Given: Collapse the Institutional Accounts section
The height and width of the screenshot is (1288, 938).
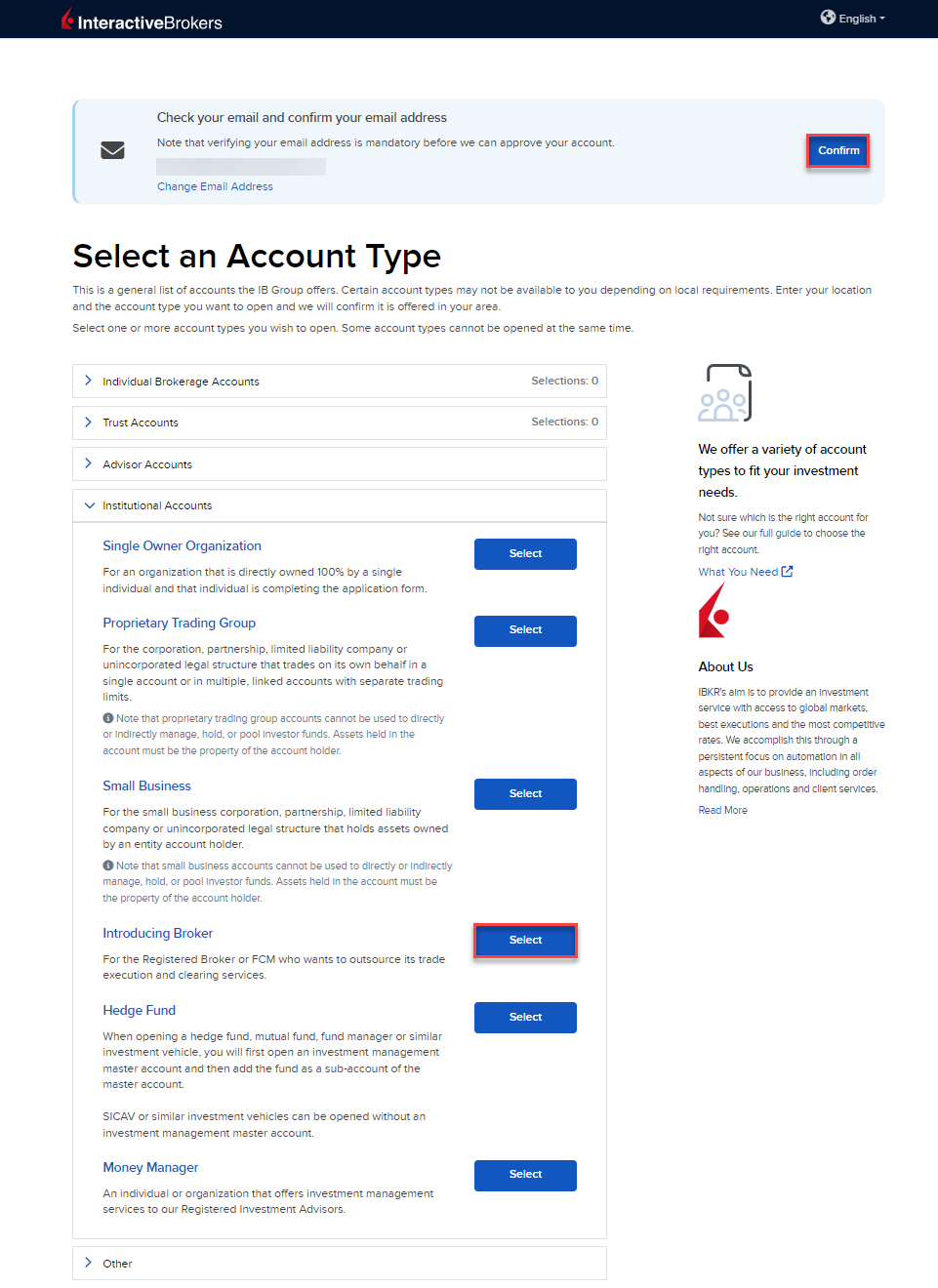Looking at the screenshot, I should (x=157, y=505).
